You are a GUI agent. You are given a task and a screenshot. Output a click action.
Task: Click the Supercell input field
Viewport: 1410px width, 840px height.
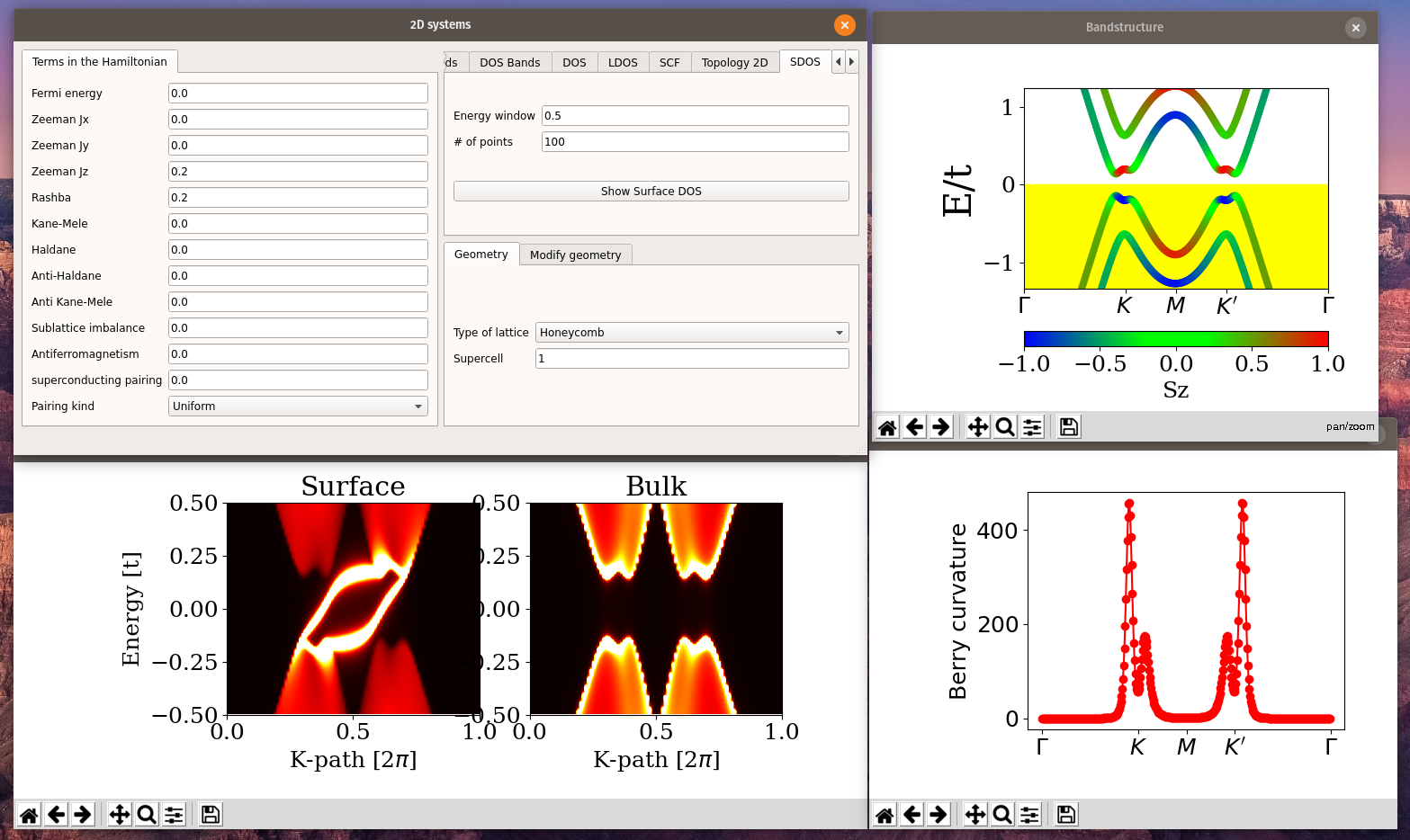692,359
